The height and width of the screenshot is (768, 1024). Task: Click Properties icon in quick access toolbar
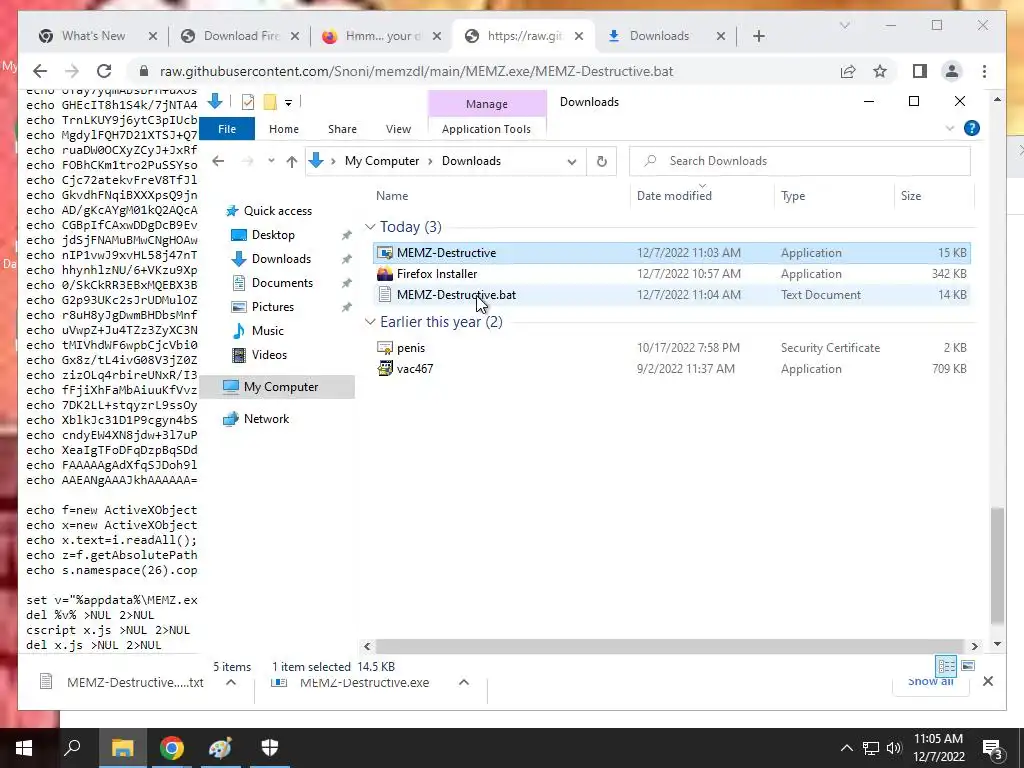tap(248, 102)
